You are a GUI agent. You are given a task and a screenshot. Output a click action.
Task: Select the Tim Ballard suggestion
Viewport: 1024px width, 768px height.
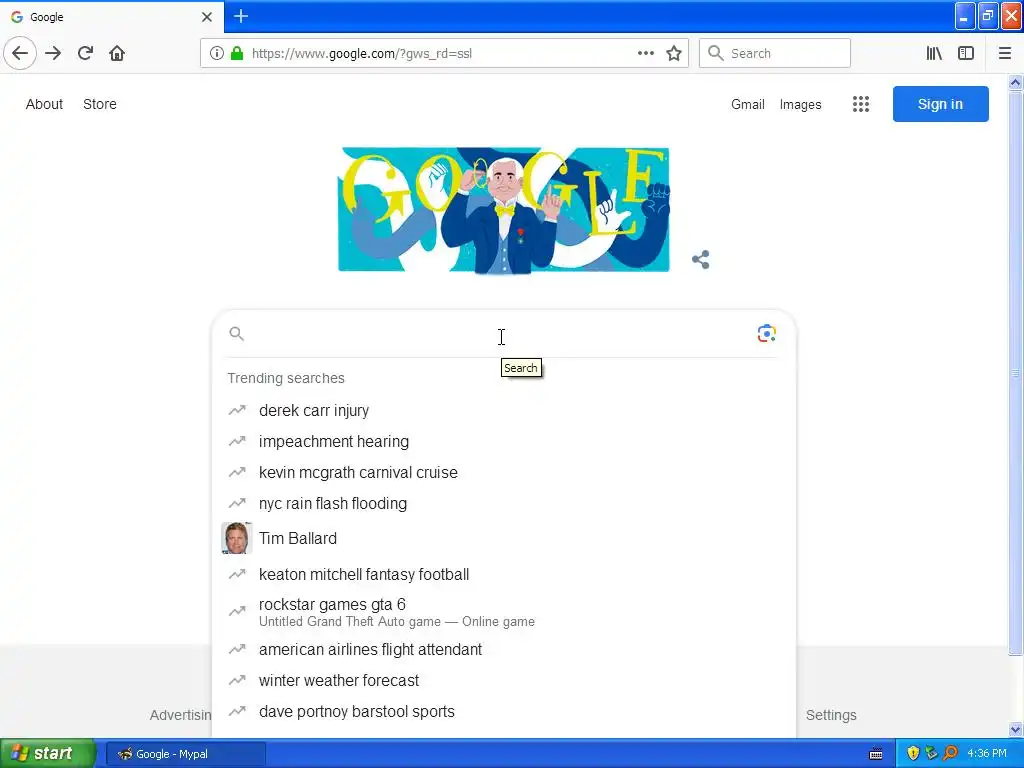[504, 539]
